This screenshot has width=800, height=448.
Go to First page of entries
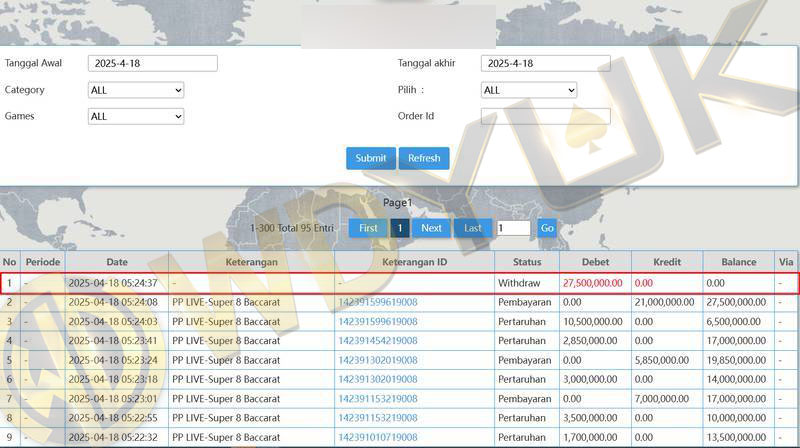pyautogui.click(x=368, y=228)
